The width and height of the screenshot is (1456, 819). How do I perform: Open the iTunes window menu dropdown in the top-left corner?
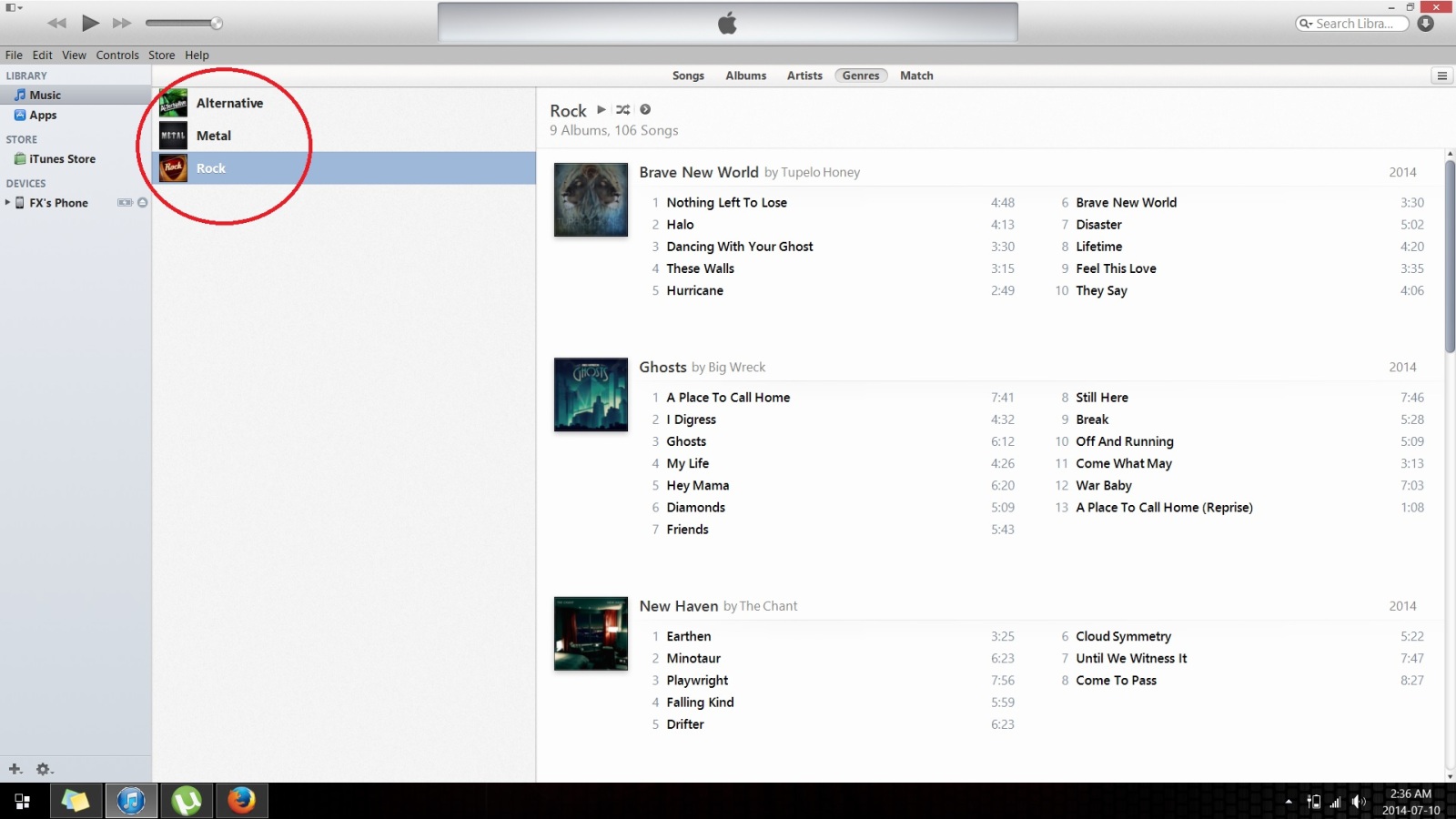click(x=14, y=7)
